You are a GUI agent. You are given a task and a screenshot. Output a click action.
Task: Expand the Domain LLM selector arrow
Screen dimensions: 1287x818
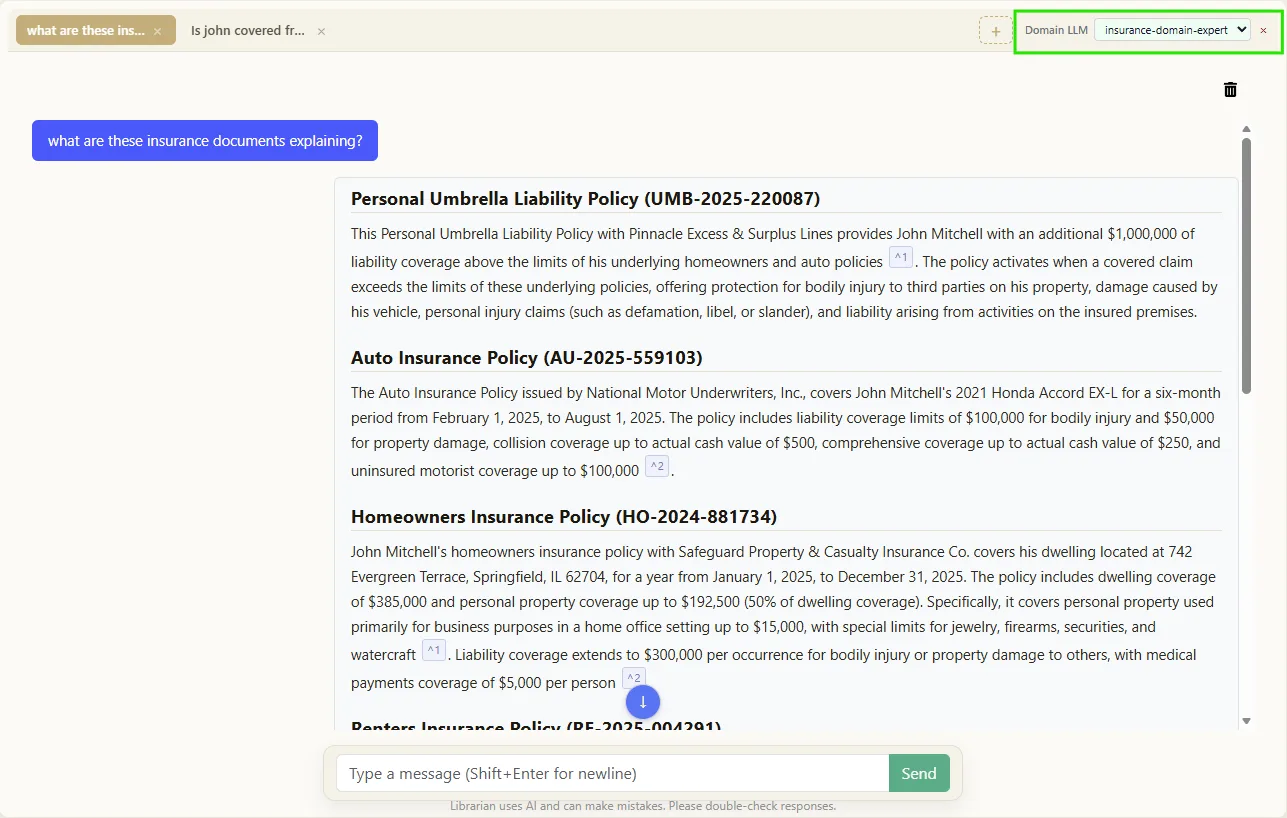click(1240, 30)
